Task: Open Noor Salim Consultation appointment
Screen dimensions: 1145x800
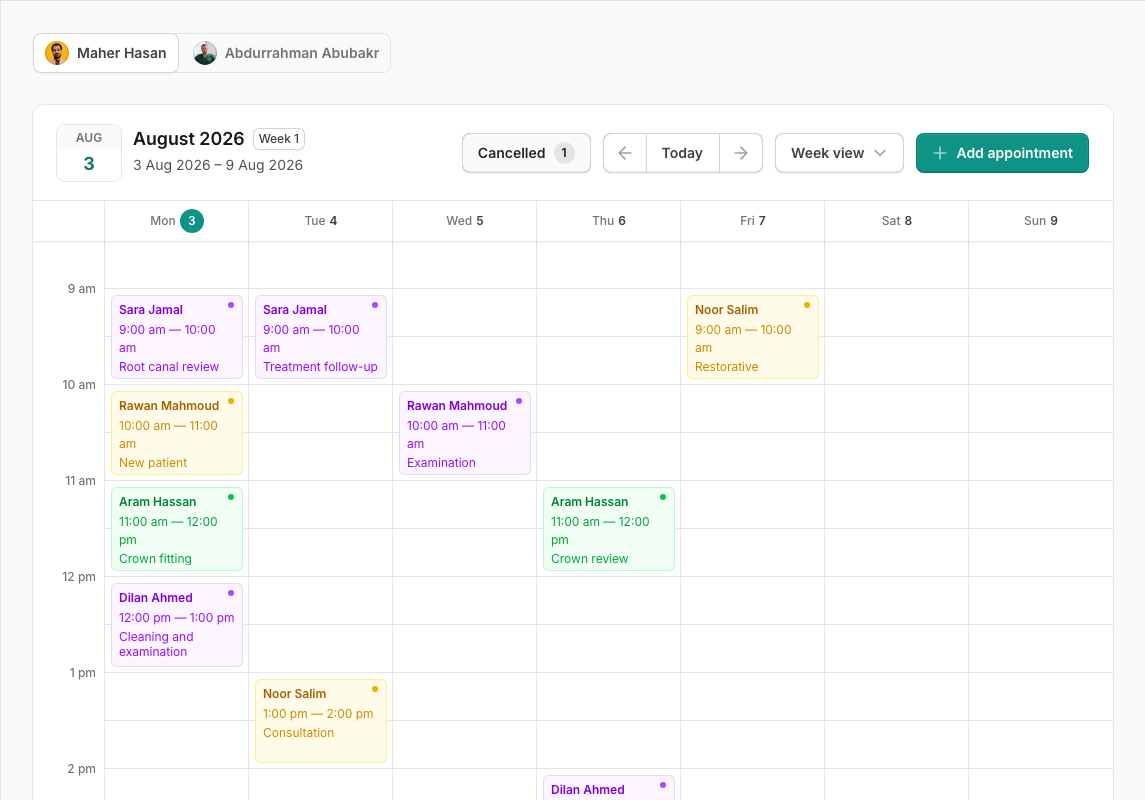Action: (321, 721)
